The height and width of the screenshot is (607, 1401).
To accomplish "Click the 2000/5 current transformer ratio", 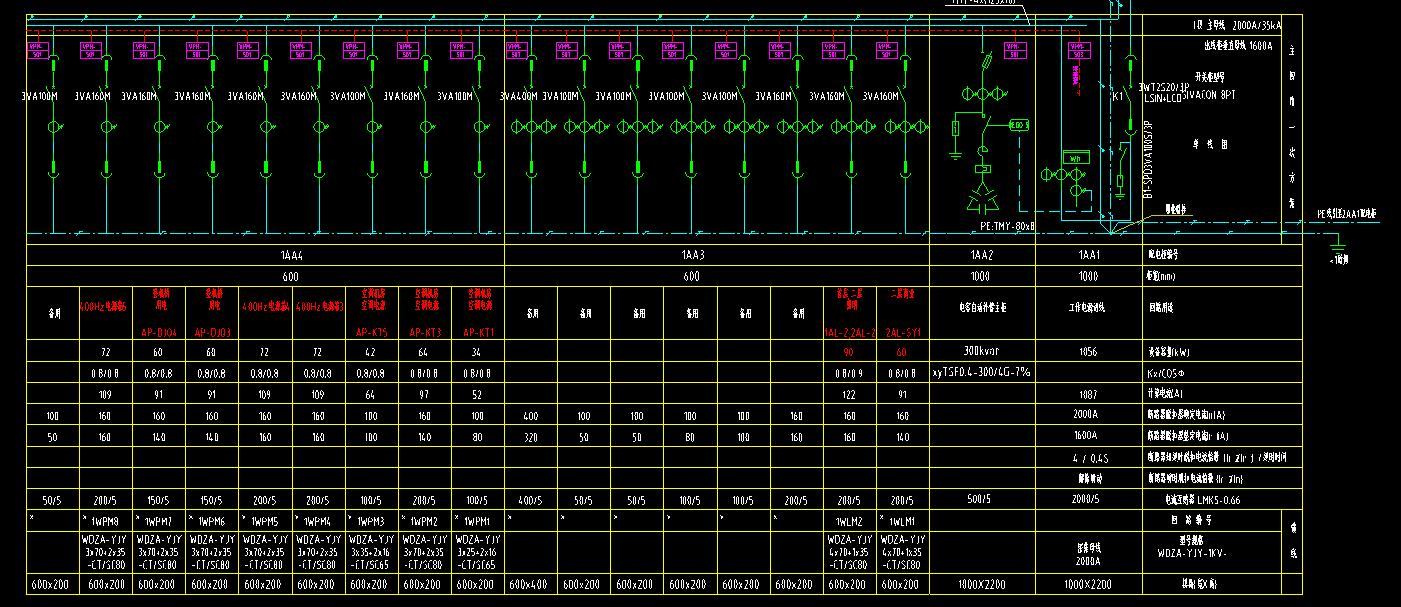I will 1087,499.
